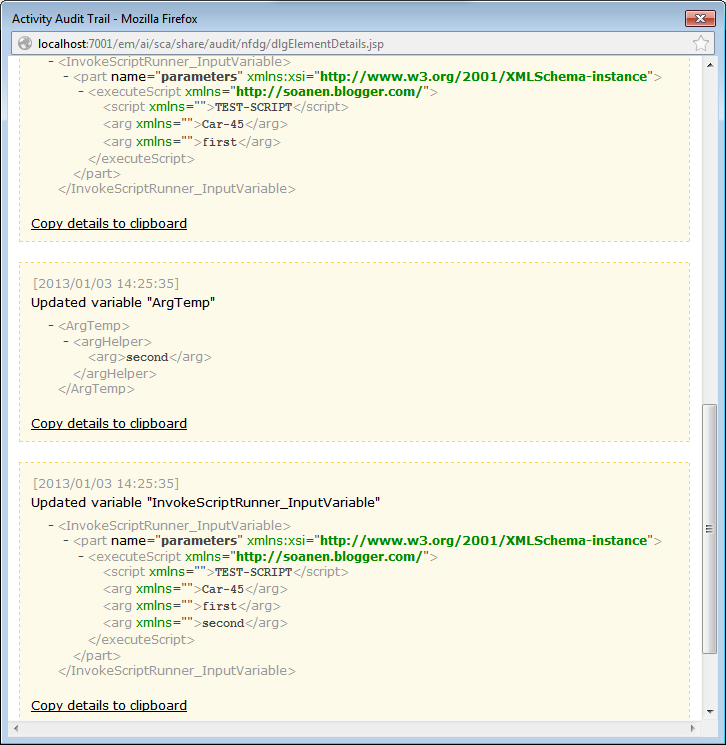Collapse the top executeScript node
Viewport: 726px width, 745px height.
pos(81,92)
